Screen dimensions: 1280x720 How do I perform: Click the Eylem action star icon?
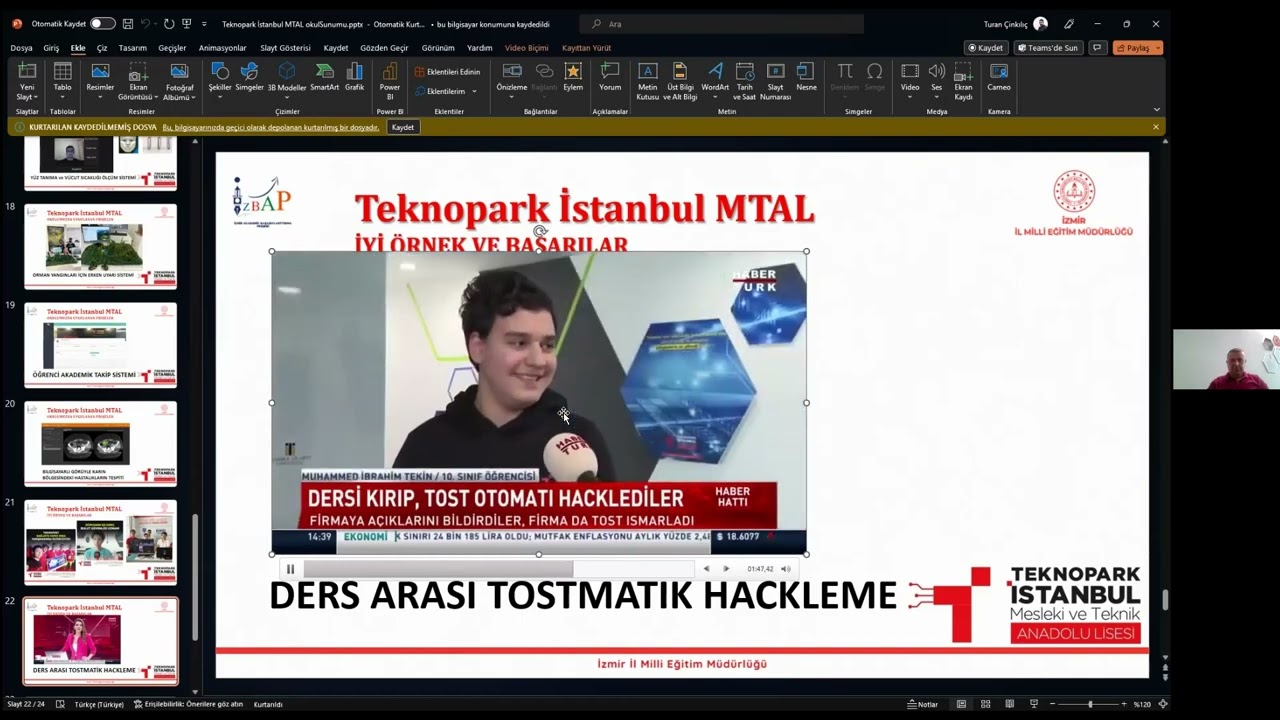point(573,77)
